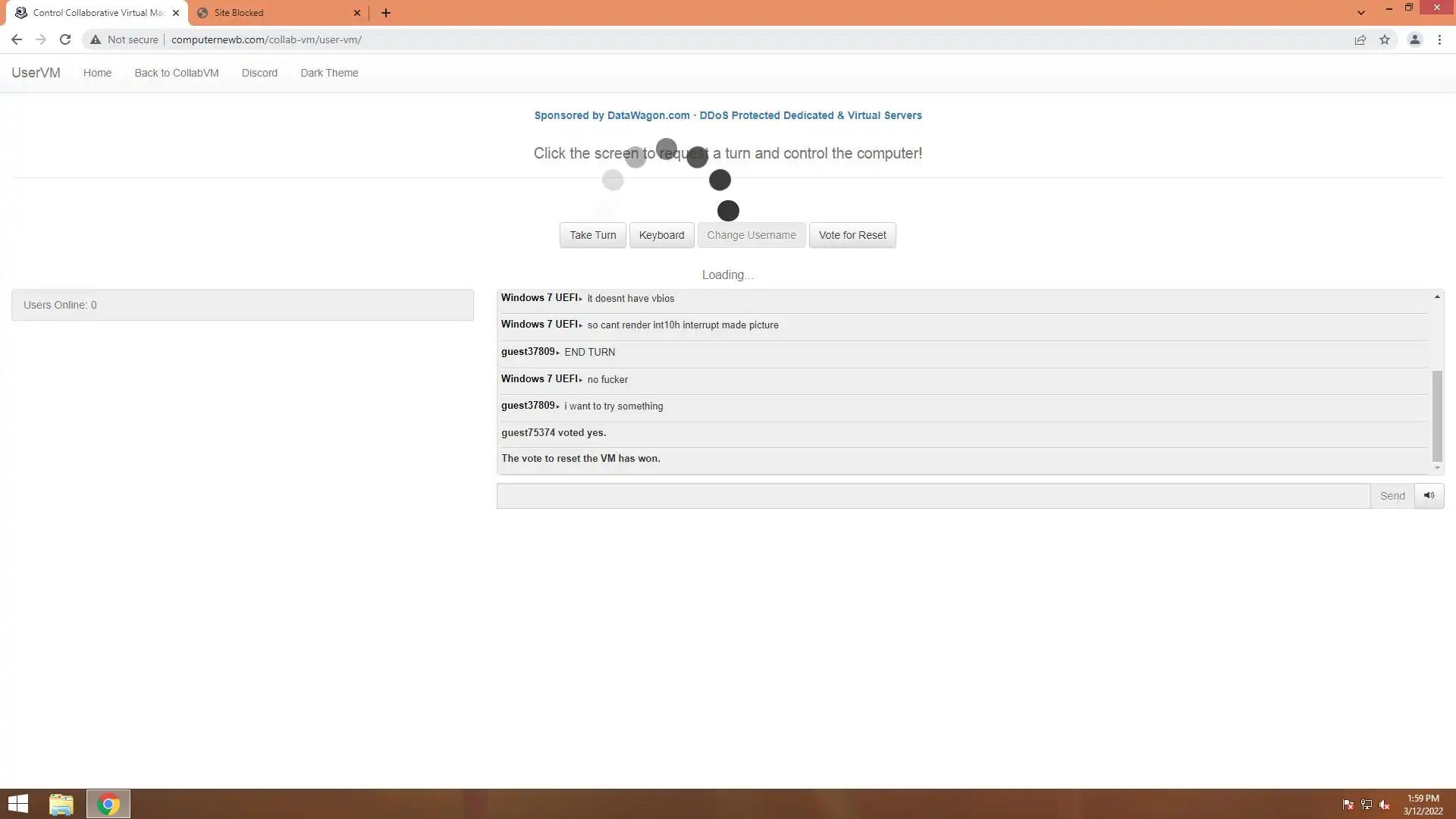Switch to Dark Theme
This screenshot has width=1456, height=819.
tap(329, 73)
